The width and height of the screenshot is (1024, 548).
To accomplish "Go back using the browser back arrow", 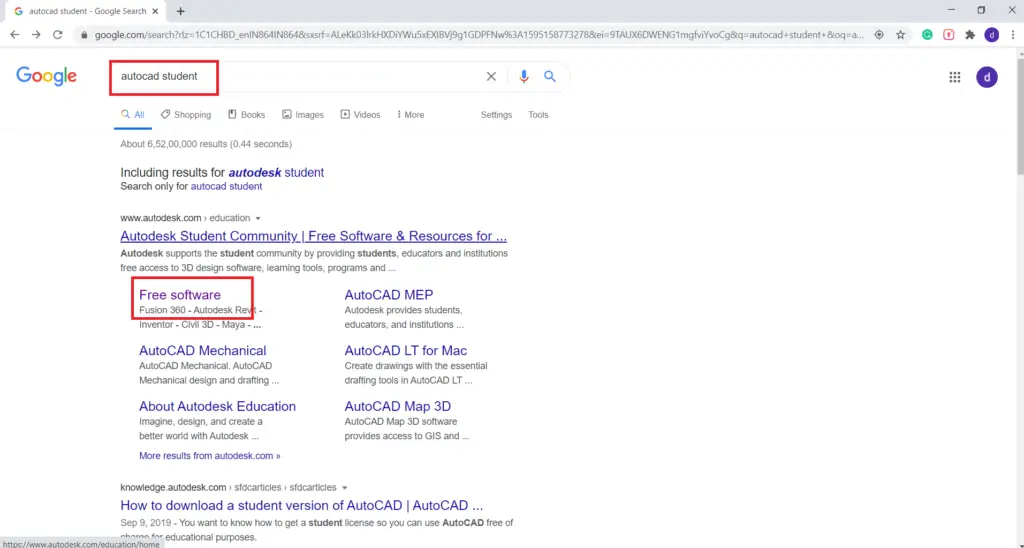I will 14,35.
